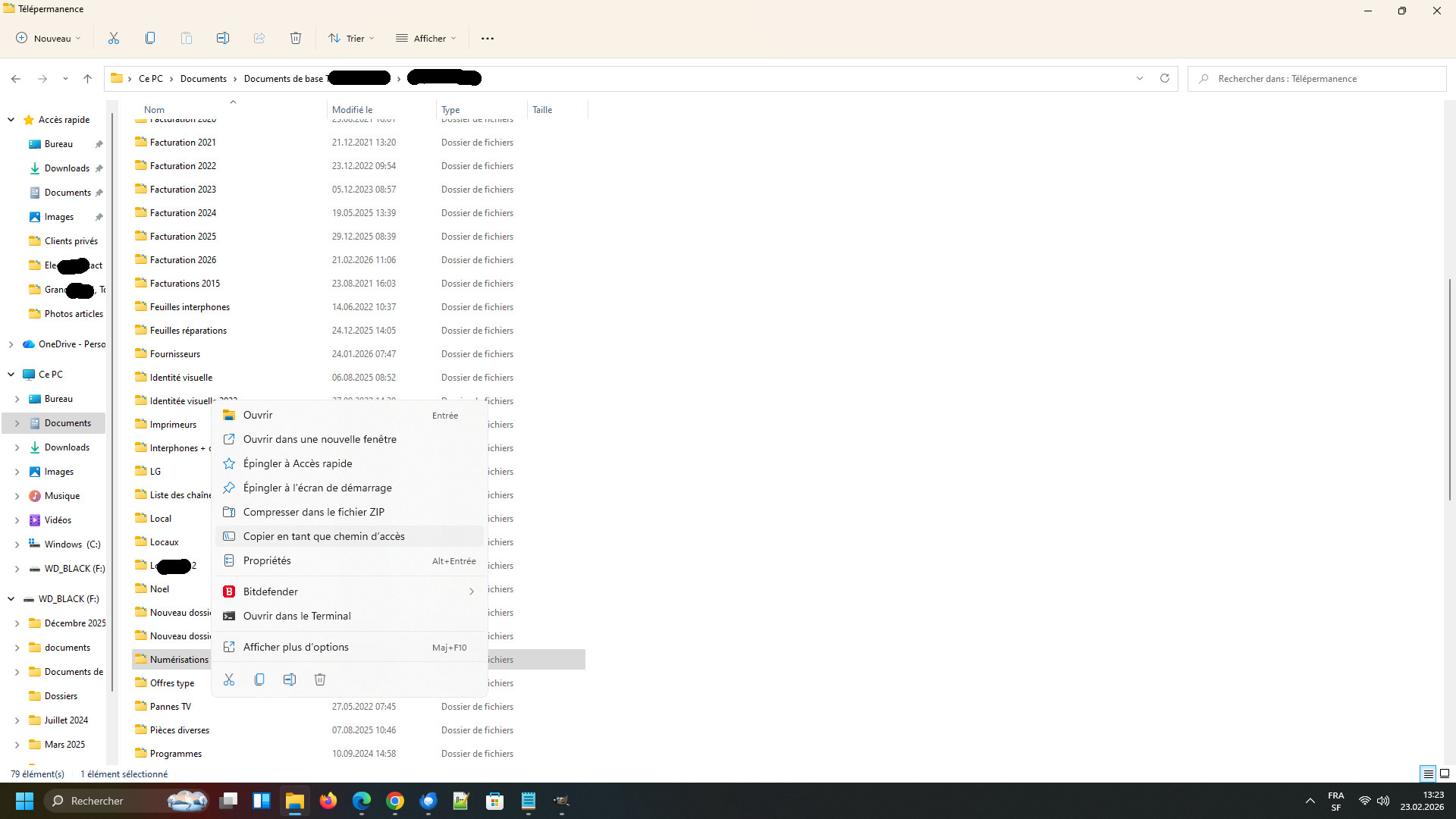
Task: Expand the OneDrive - Perso tree node
Action: coord(11,344)
